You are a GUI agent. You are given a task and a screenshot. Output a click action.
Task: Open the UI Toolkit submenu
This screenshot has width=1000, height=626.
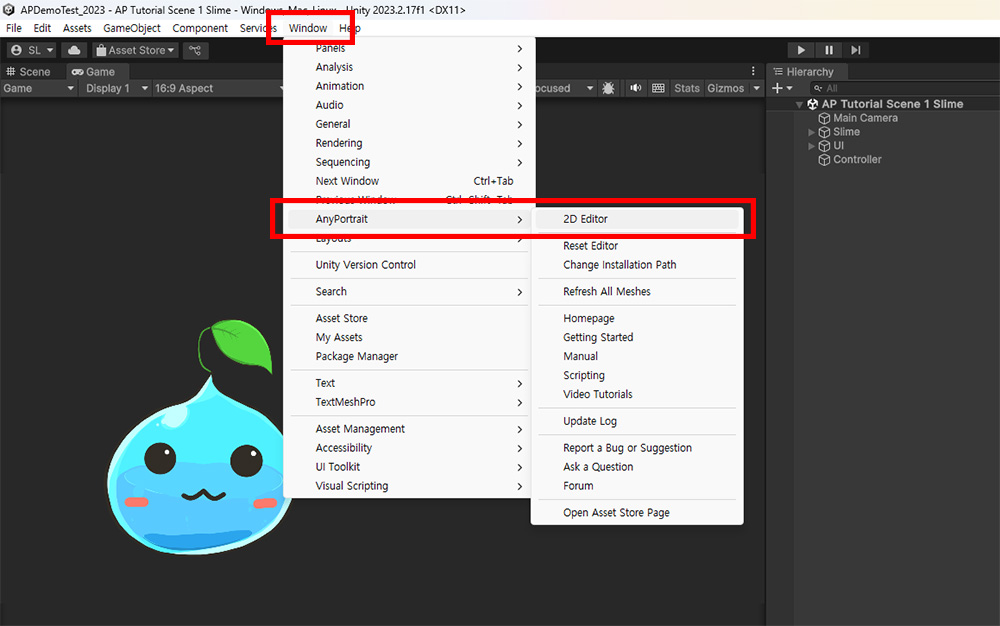click(x=409, y=467)
